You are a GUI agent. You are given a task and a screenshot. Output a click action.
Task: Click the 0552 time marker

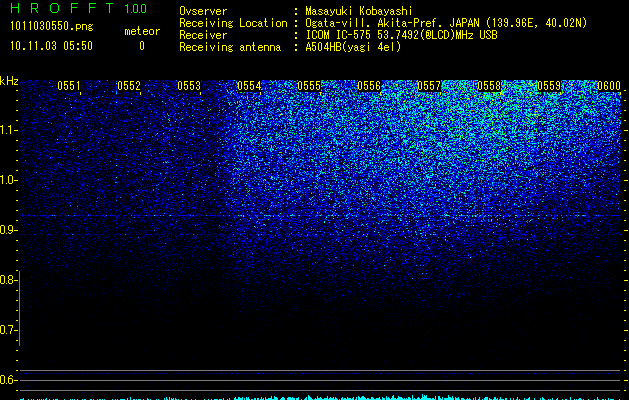pos(129,86)
